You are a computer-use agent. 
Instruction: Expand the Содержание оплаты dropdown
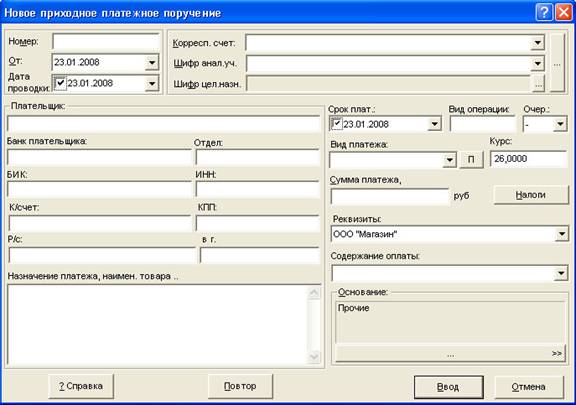[x=561, y=273]
